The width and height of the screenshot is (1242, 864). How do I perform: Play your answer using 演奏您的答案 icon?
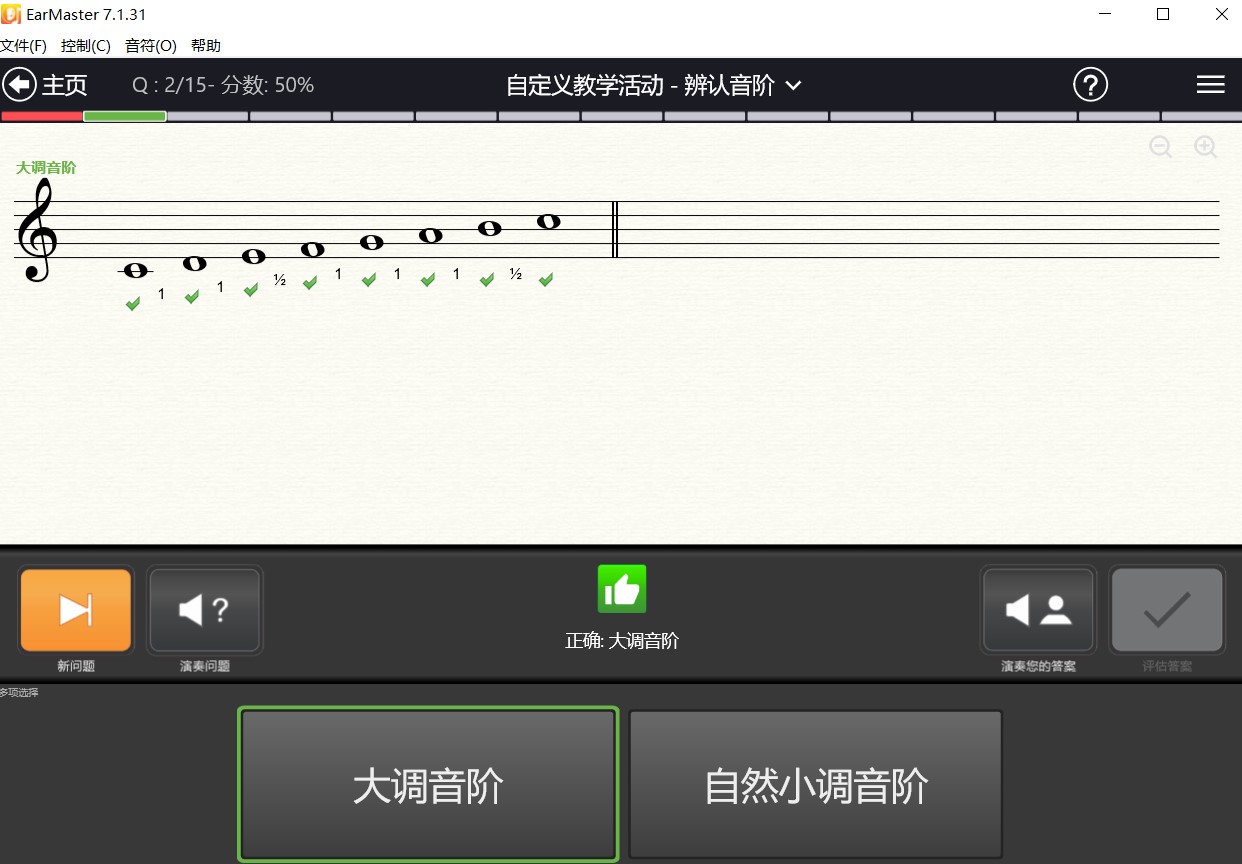tap(1037, 609)
